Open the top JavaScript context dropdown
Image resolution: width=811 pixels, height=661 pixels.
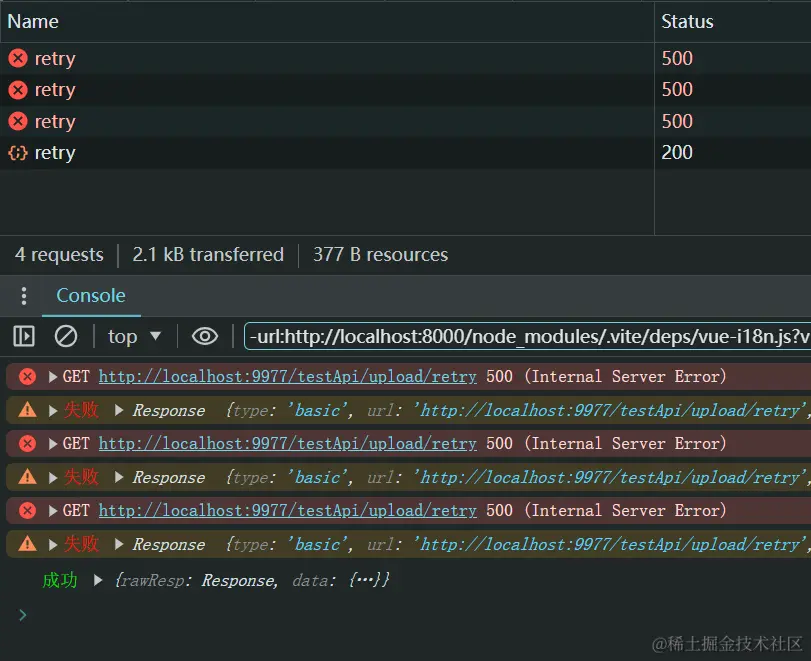click(x=134, y=336)
